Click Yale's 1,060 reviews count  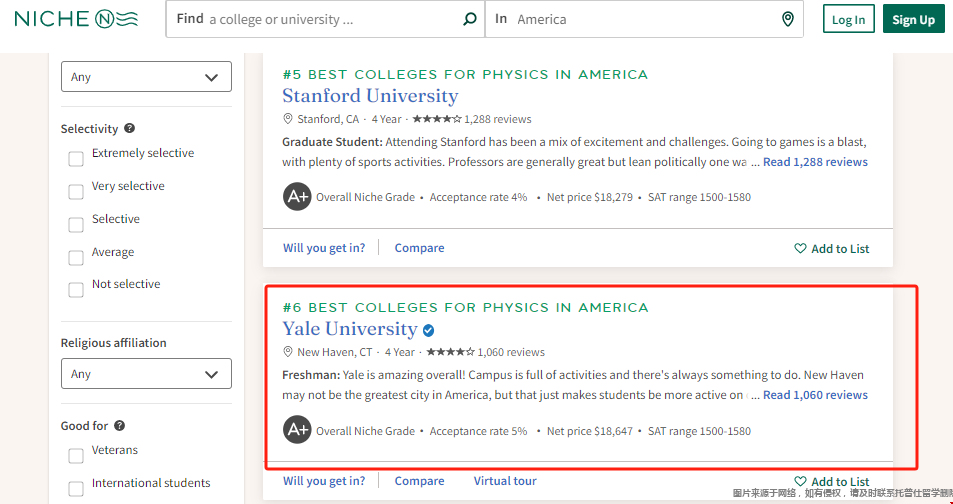click(511, 352)
